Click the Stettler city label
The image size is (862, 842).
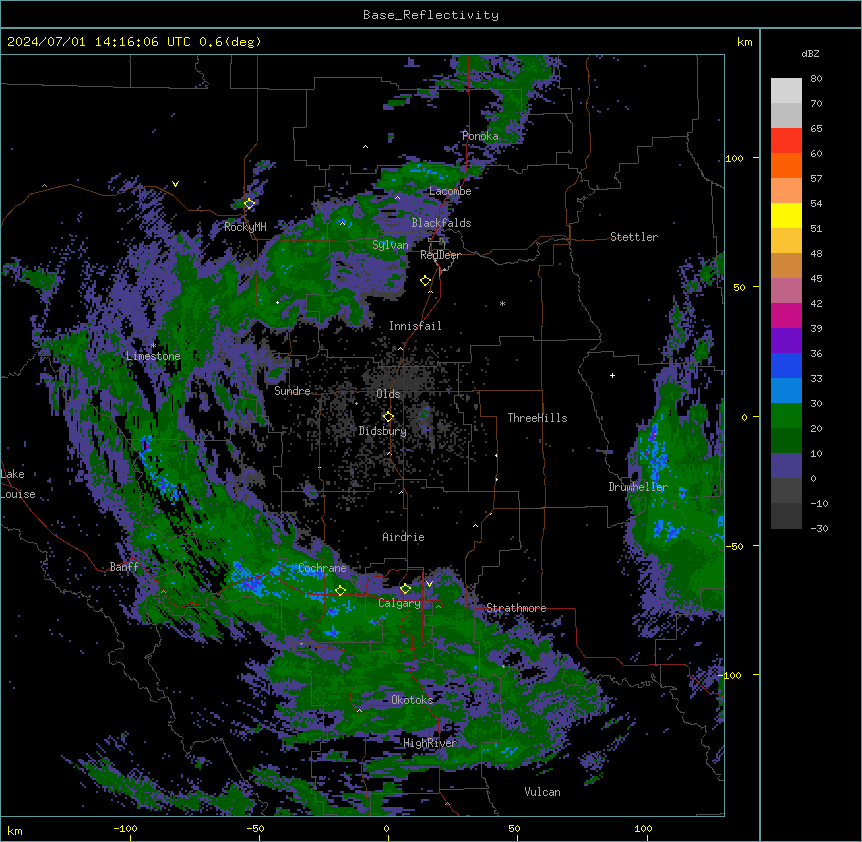point(634,237)
